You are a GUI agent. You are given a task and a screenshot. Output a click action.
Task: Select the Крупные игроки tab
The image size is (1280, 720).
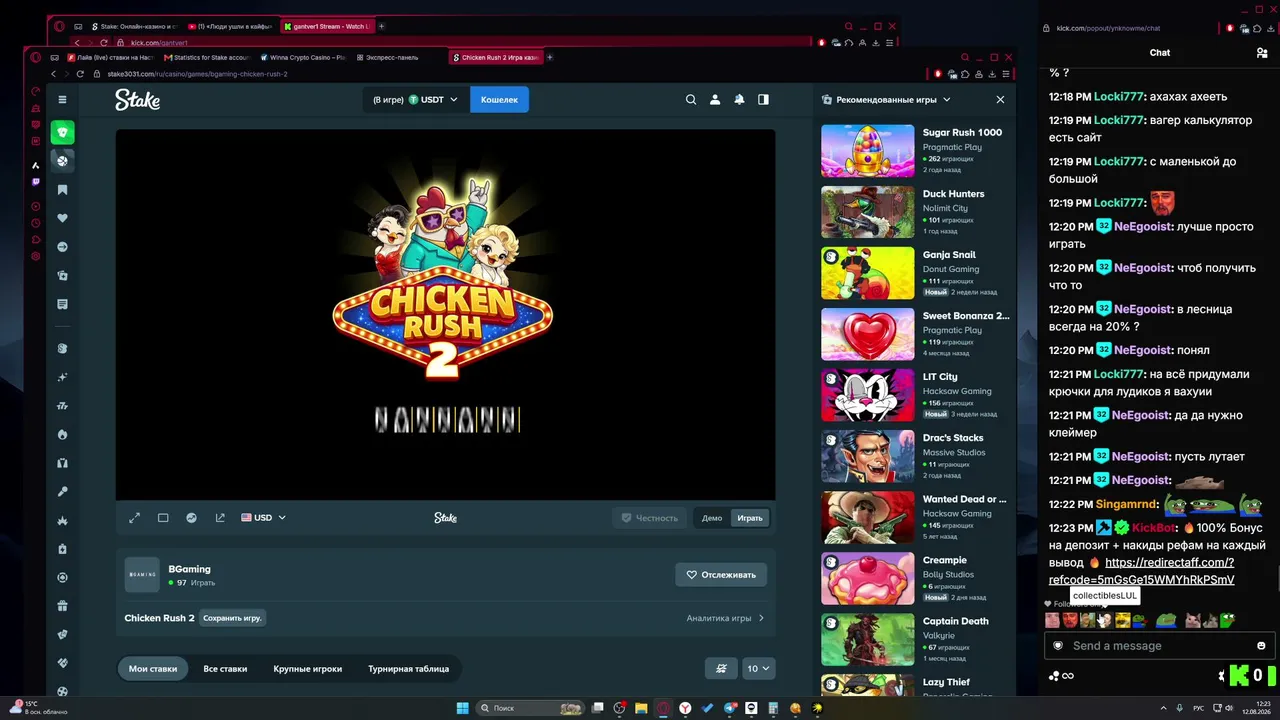(308, 669)
